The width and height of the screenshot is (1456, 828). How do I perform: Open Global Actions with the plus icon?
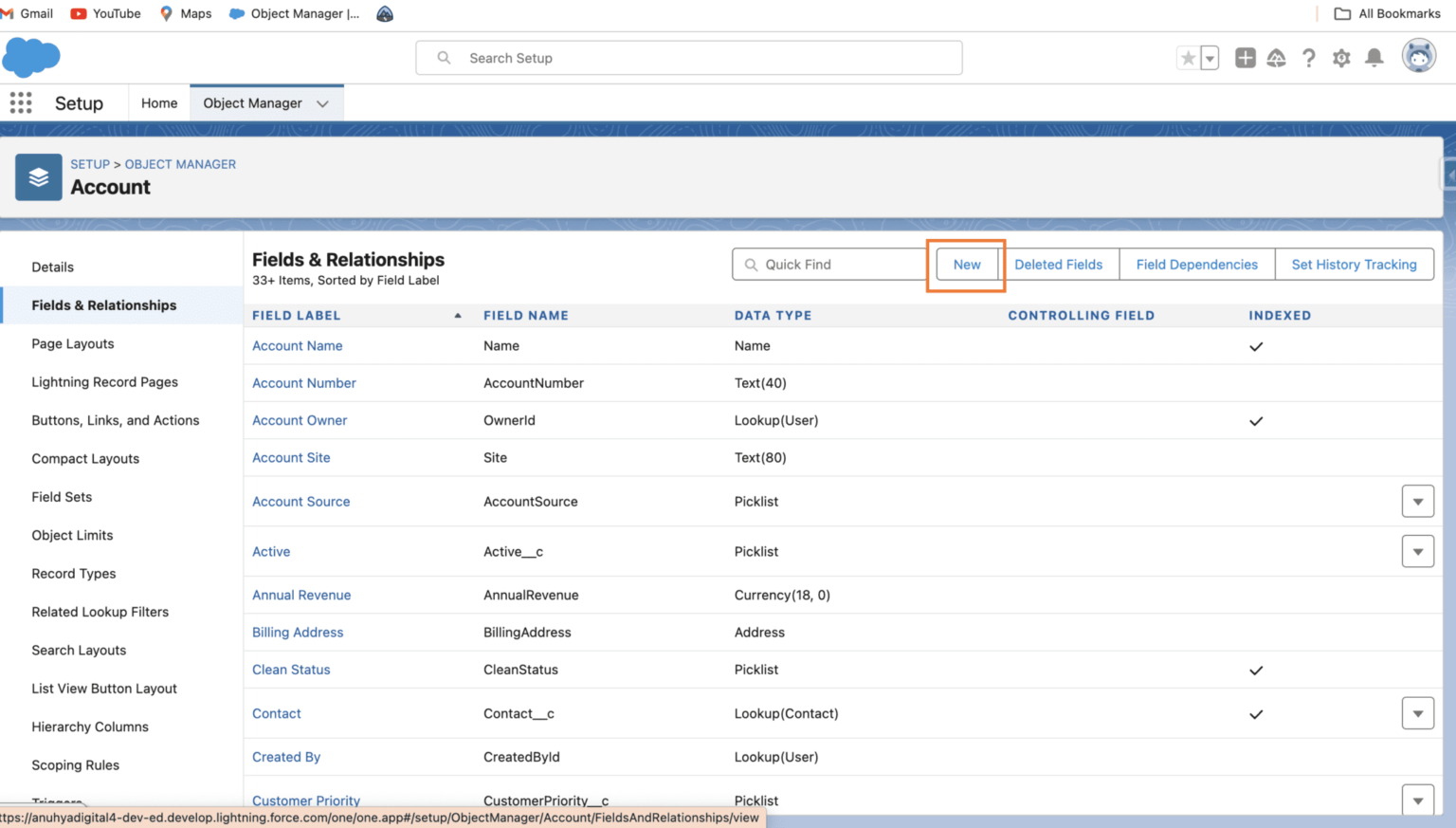click(x=1245, y=58)
